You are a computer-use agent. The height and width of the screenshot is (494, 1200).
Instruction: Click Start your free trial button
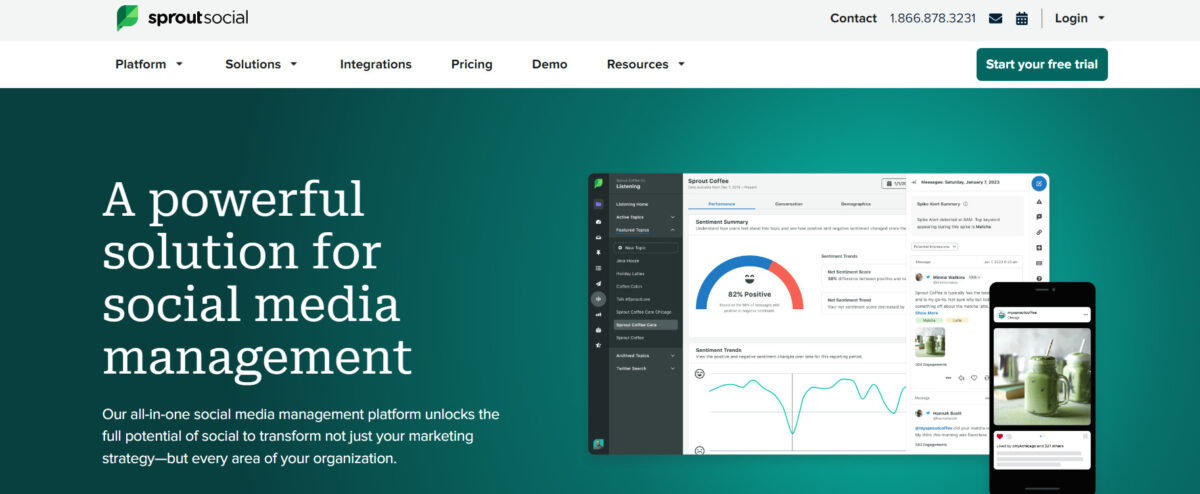click(x=1042, y=64)
